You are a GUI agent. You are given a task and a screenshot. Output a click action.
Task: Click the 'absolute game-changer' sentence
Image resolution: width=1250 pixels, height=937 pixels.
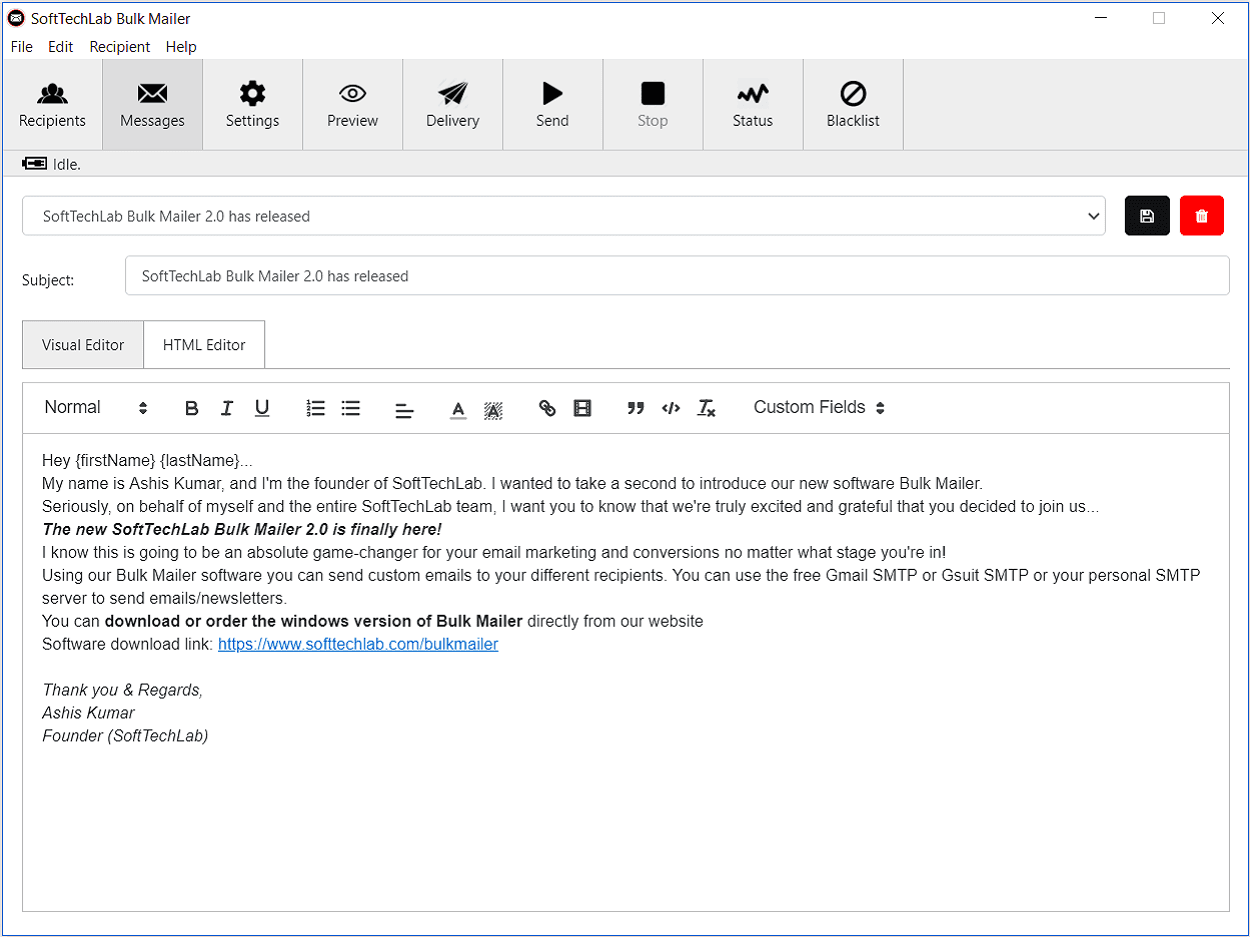point(494,552)
